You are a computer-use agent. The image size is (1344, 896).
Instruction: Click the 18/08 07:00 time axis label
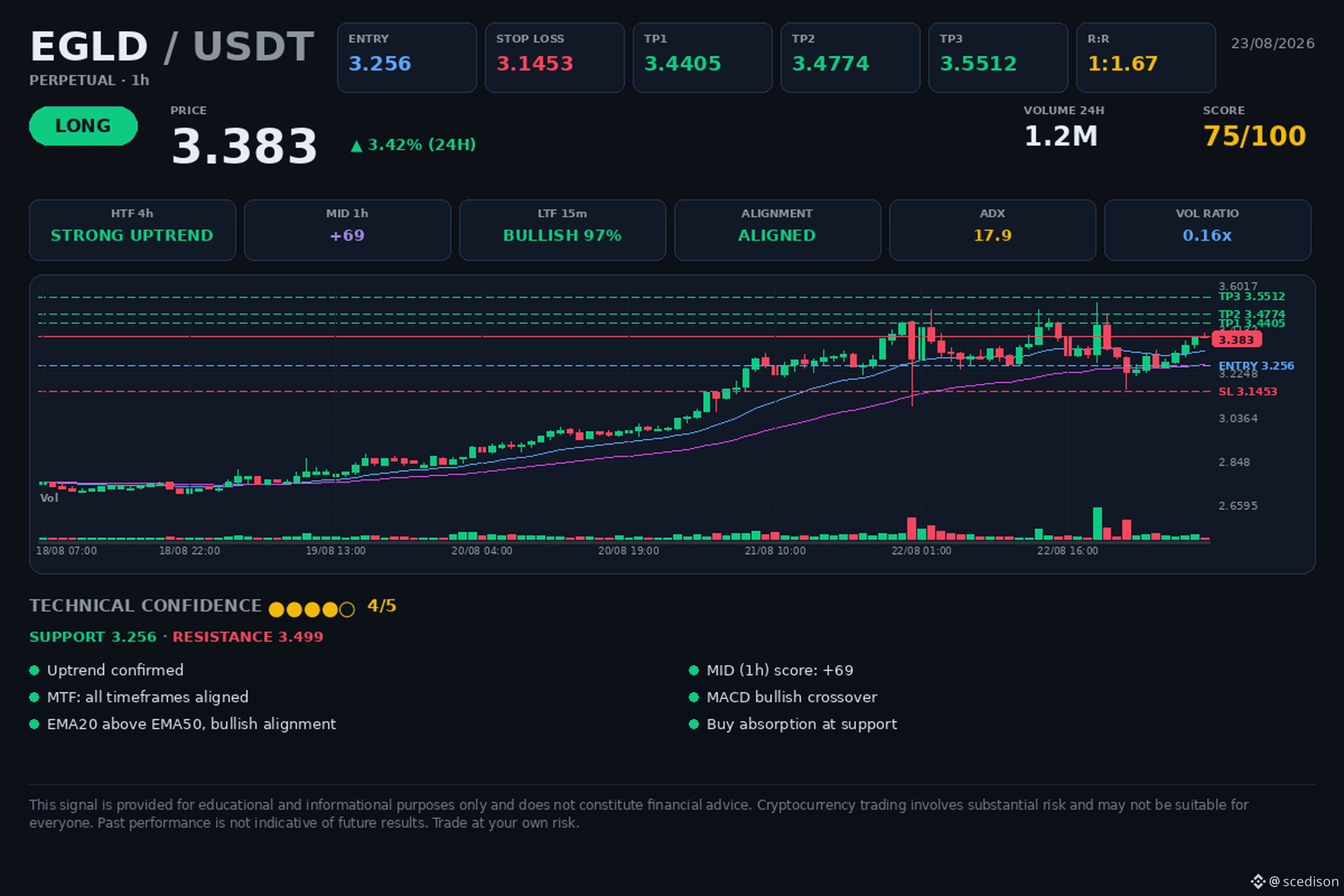click(x=66, y=551)
